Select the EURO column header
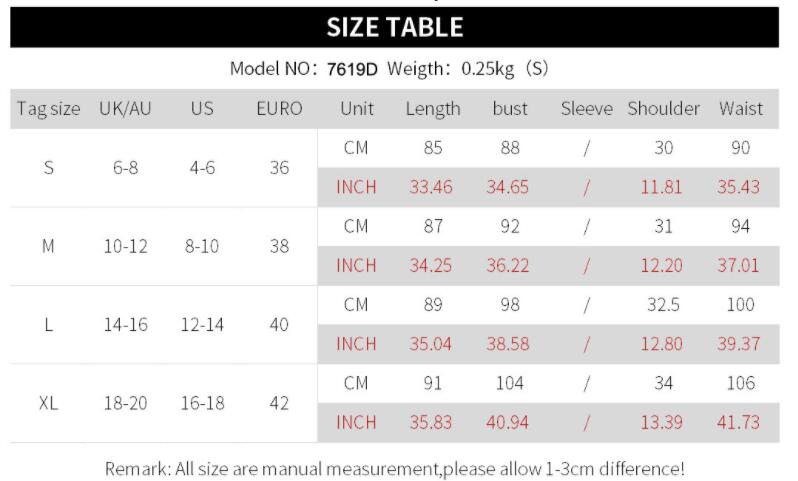798x481 pixels. pyautogui.click(x=279, y=109)
